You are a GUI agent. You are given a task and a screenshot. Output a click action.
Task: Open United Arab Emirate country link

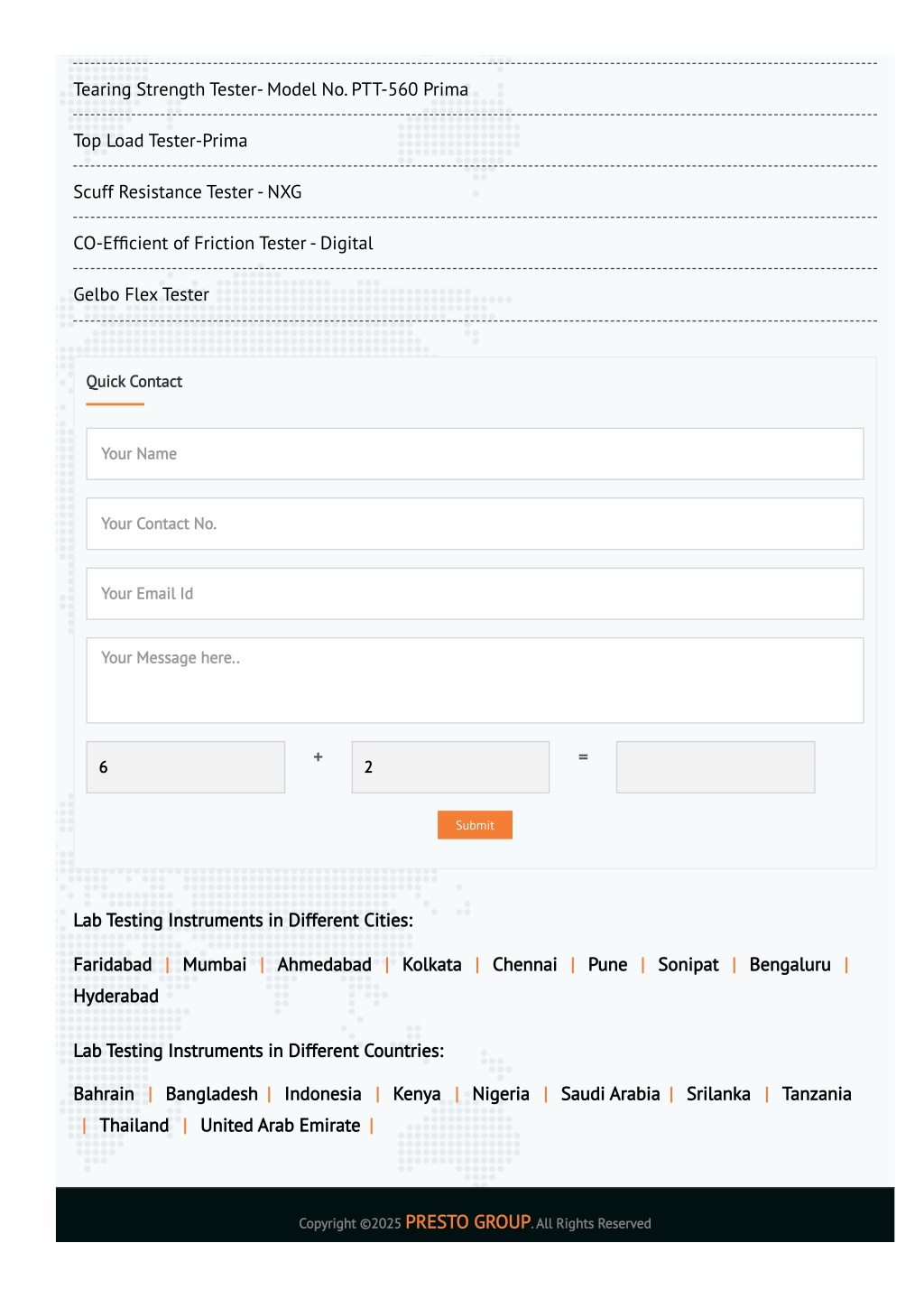pos(281,1126)
